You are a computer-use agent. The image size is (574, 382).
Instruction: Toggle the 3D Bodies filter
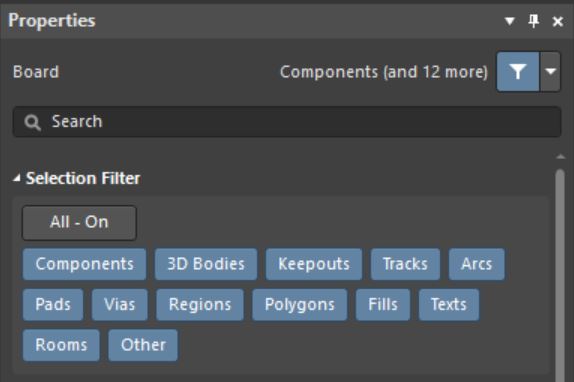pos(206,264)
